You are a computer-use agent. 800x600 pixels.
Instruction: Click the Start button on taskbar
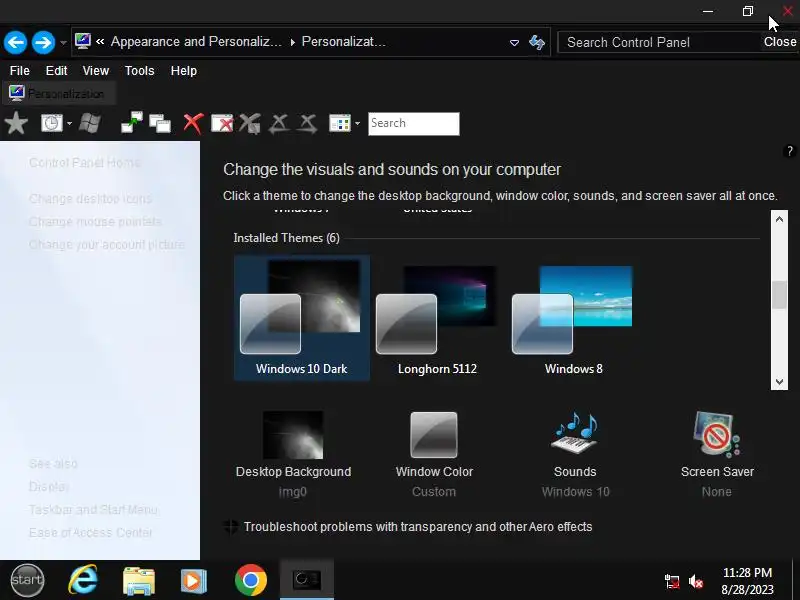coord(28,580)
